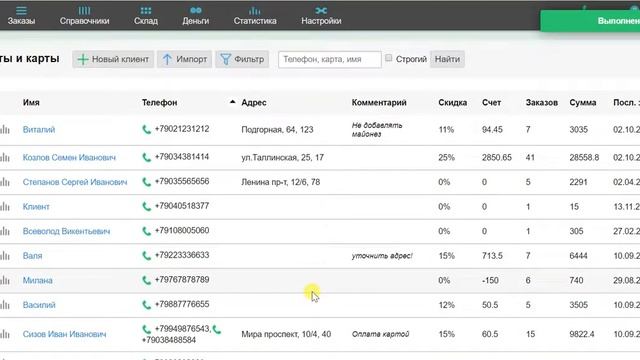Select address Подгорная, 64, 123
Viewport: 640px width, 360px height.
tap(277, 130)
